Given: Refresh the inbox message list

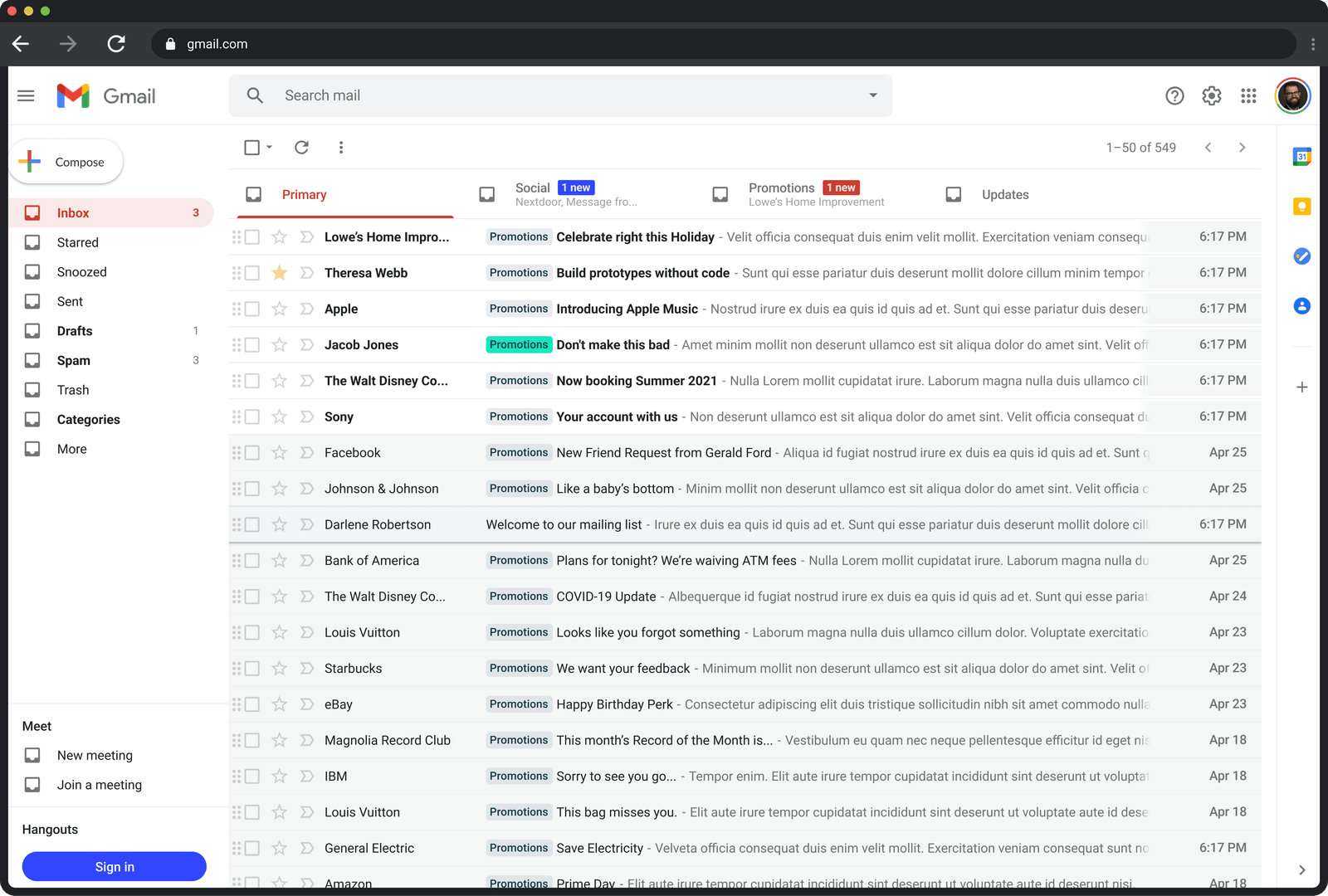Looking at the screenshot, I should click(301, 148).
